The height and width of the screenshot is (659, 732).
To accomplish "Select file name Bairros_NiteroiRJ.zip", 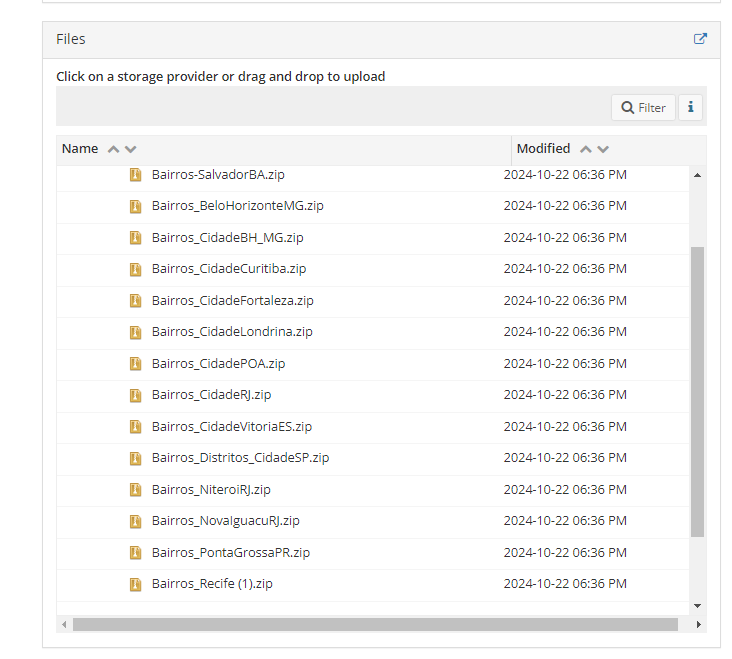I will [x=211, y=490].
